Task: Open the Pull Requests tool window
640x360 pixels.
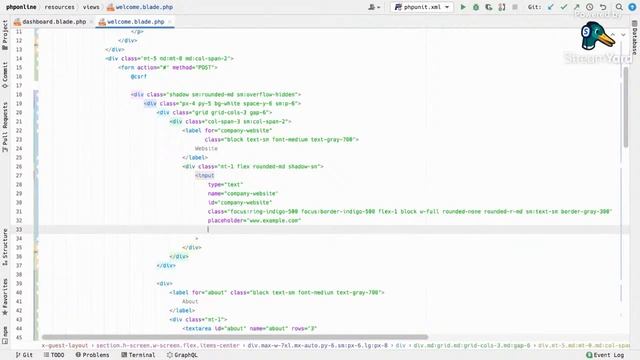Action: pyautogui.click(x=5, y=127)
